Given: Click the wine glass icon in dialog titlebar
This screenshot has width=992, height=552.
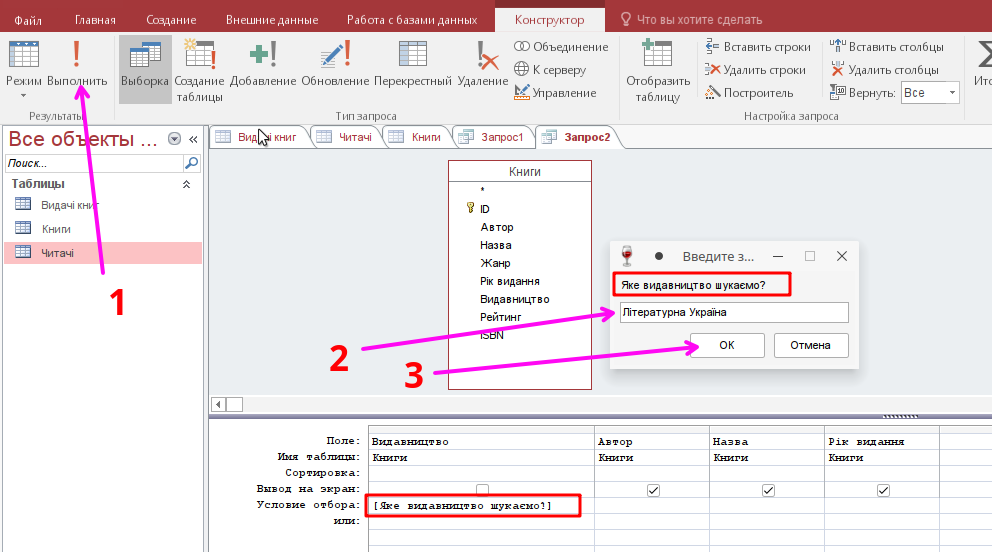Looking at the screenshot, I should click(x=627, y=256).
